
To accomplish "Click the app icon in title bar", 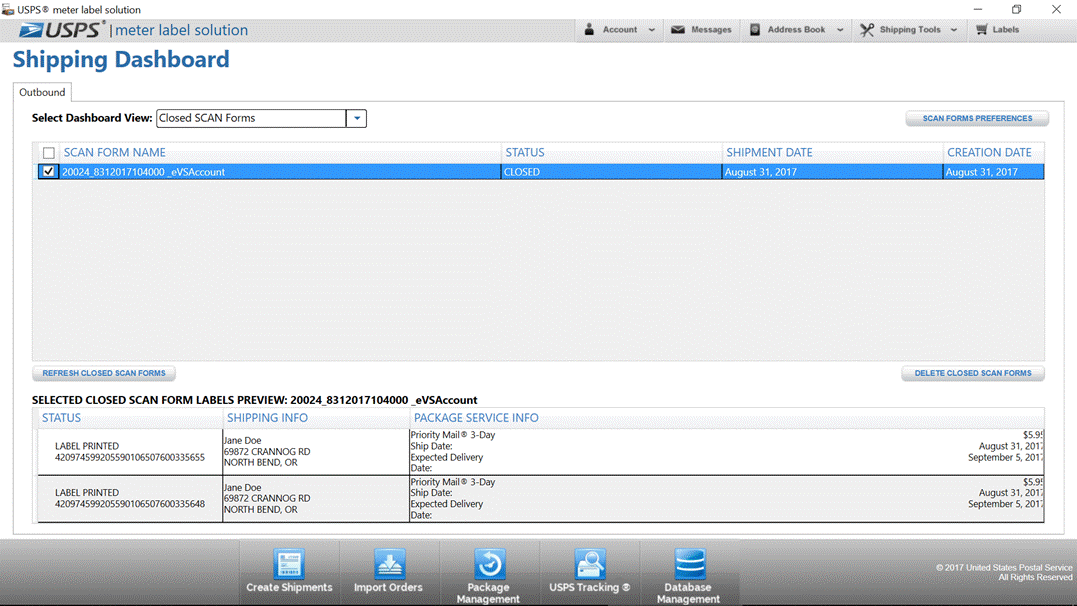I will (8, 10).
